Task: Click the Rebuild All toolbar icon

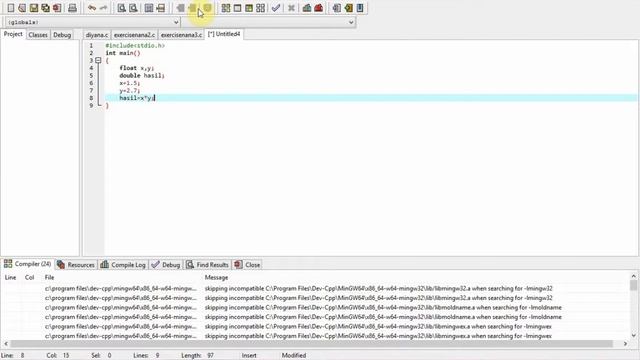Action: 260,8
